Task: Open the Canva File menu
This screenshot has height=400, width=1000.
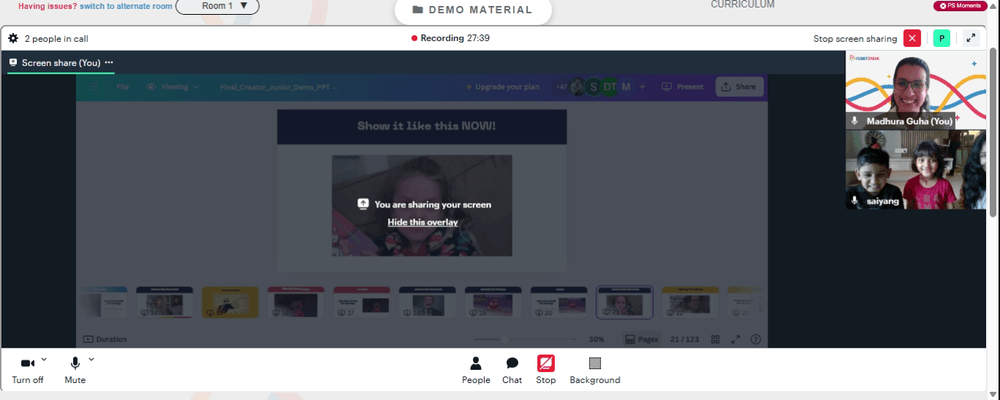Action: 122,87
